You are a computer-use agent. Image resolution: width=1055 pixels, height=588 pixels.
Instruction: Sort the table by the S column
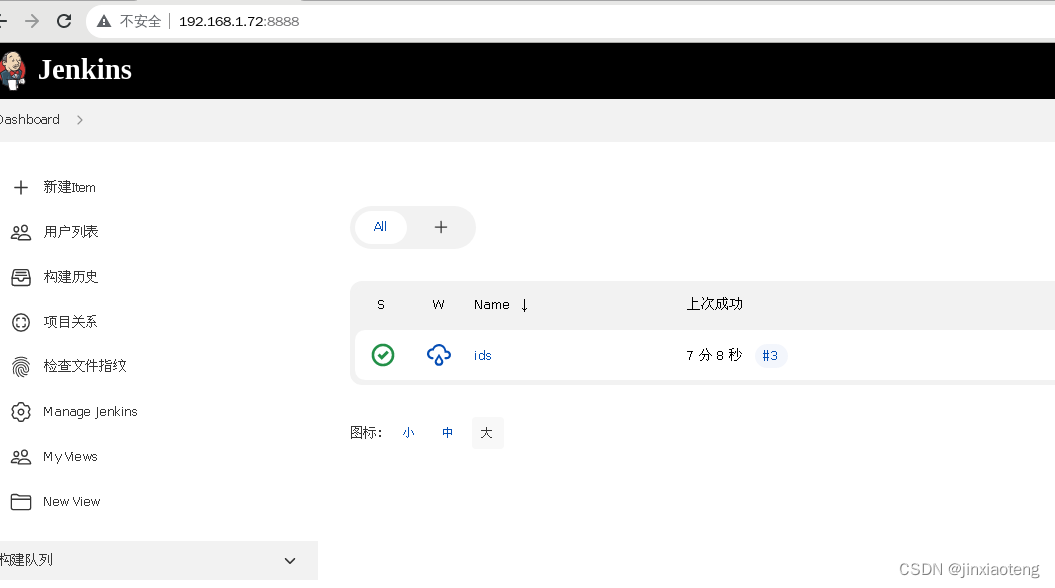(x=381, y=305)
